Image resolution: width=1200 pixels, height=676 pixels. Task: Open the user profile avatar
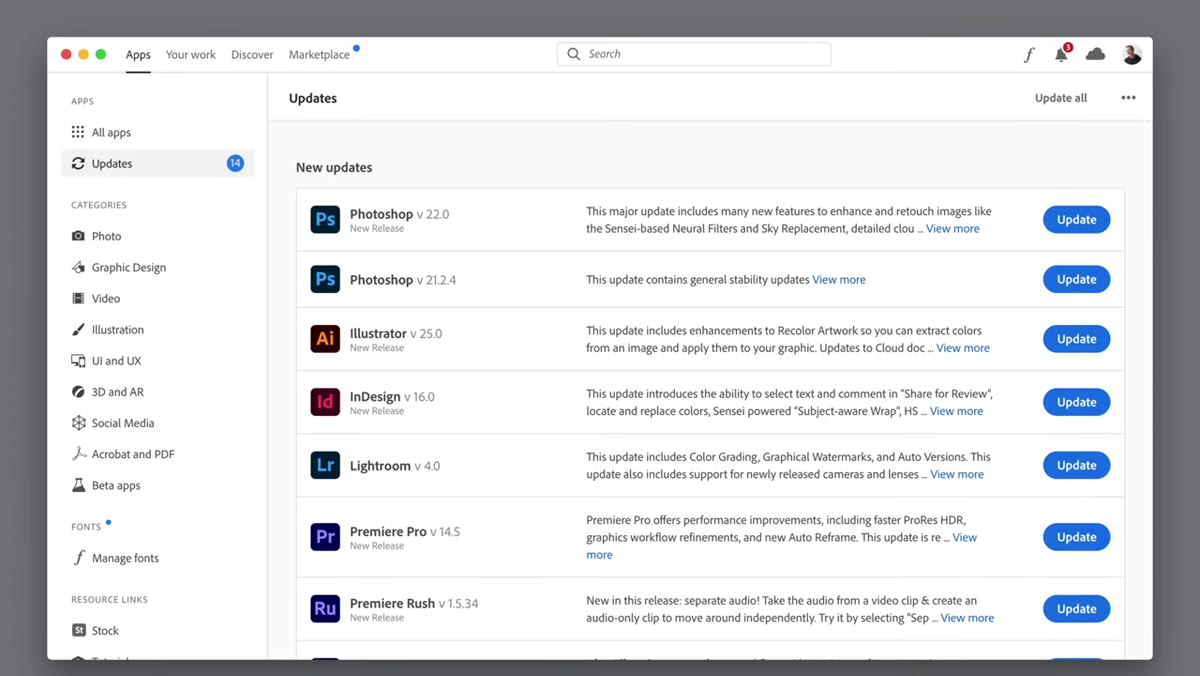click(x=1132, y=54)
